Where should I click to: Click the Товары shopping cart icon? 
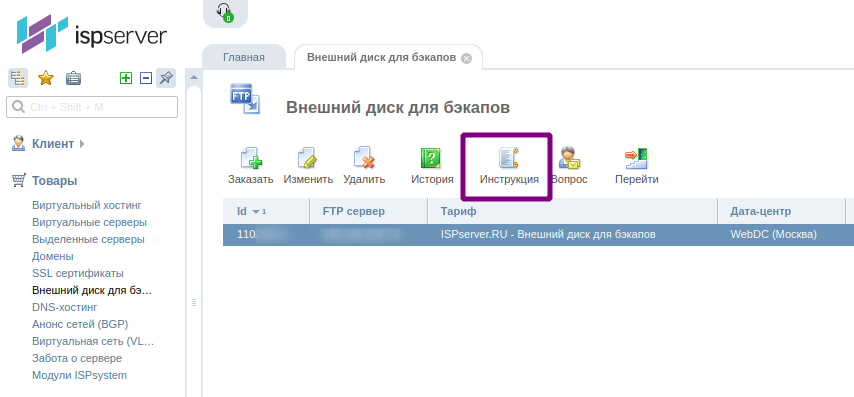point(19,180)
